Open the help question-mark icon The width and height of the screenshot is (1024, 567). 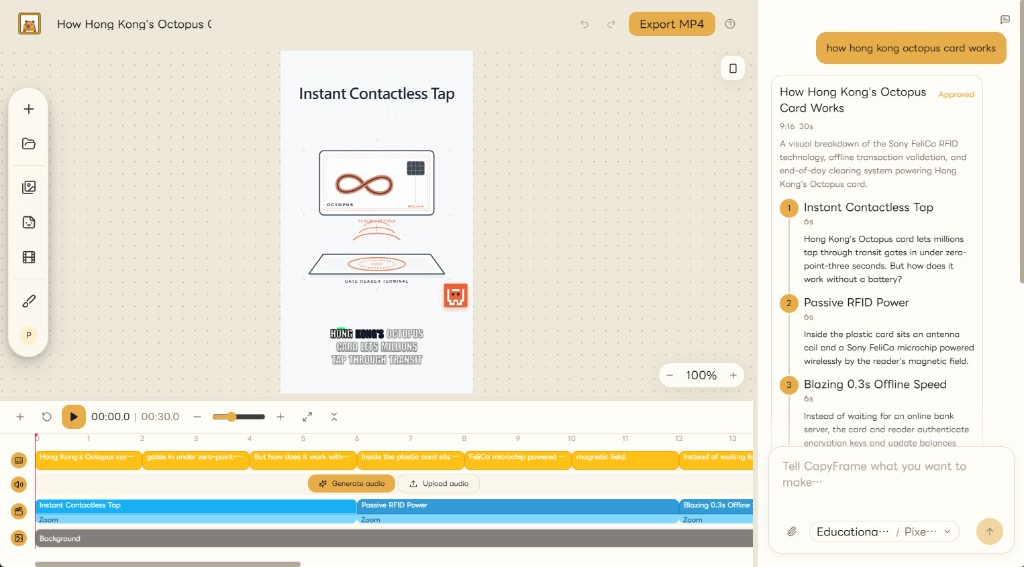(730, 24)
